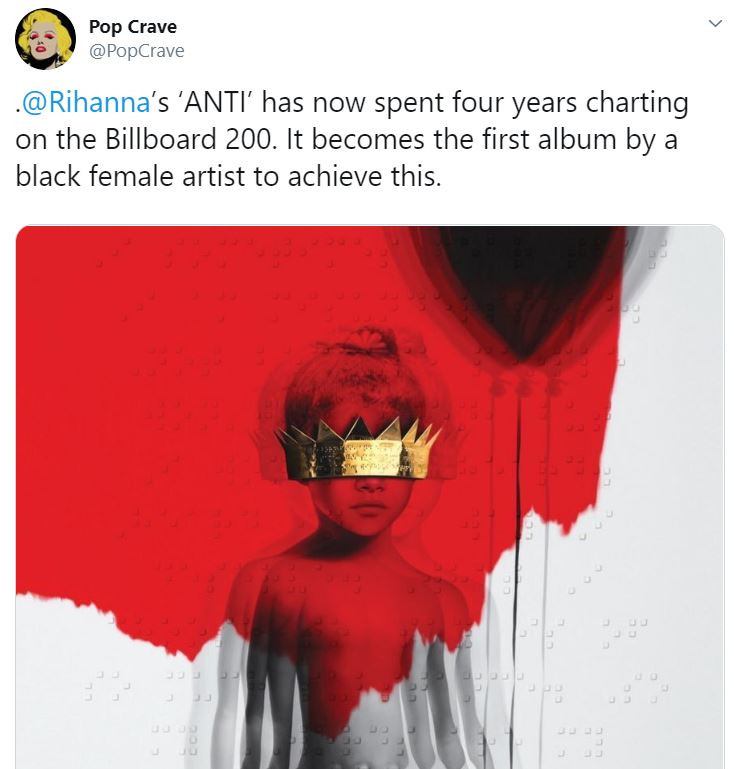The image size is (734, 769).
Task: Click the tweet text body
Action: (352, 139)
